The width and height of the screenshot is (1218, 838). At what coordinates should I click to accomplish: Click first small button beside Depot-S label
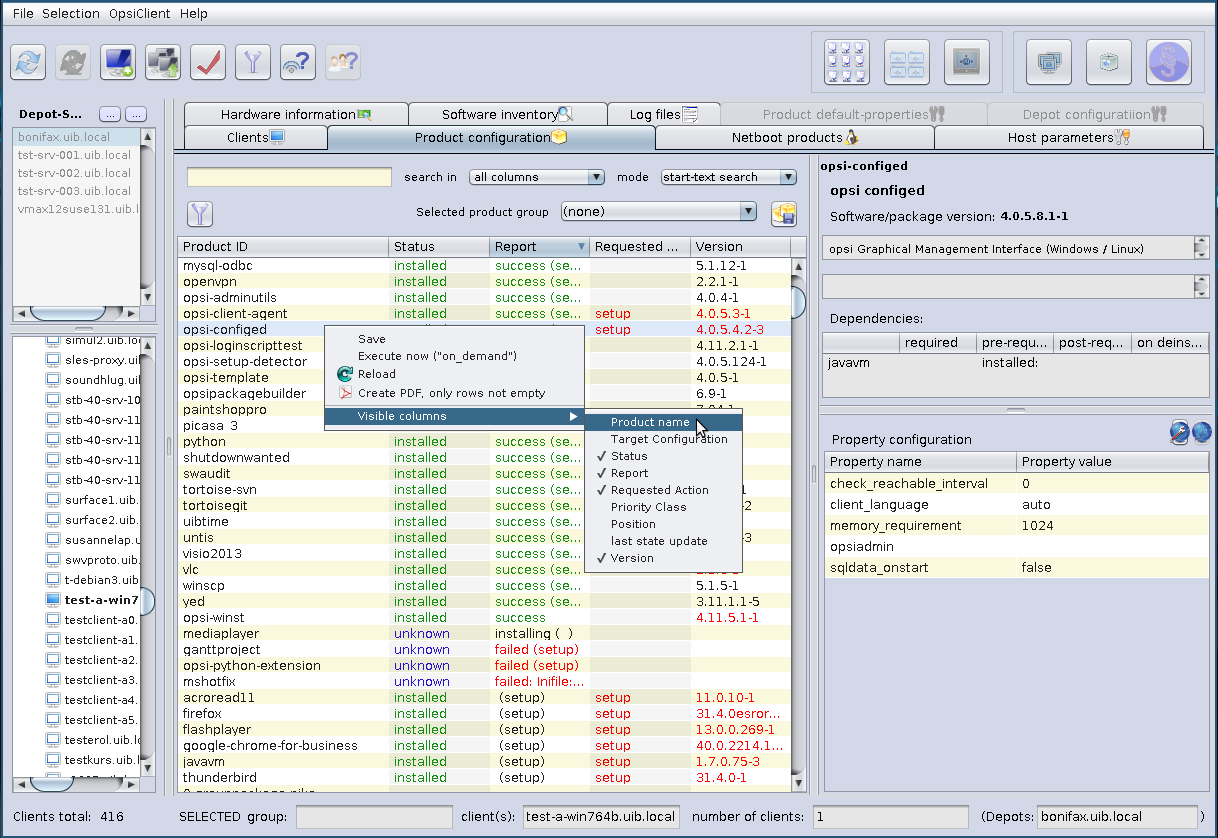tap(110, 114)
